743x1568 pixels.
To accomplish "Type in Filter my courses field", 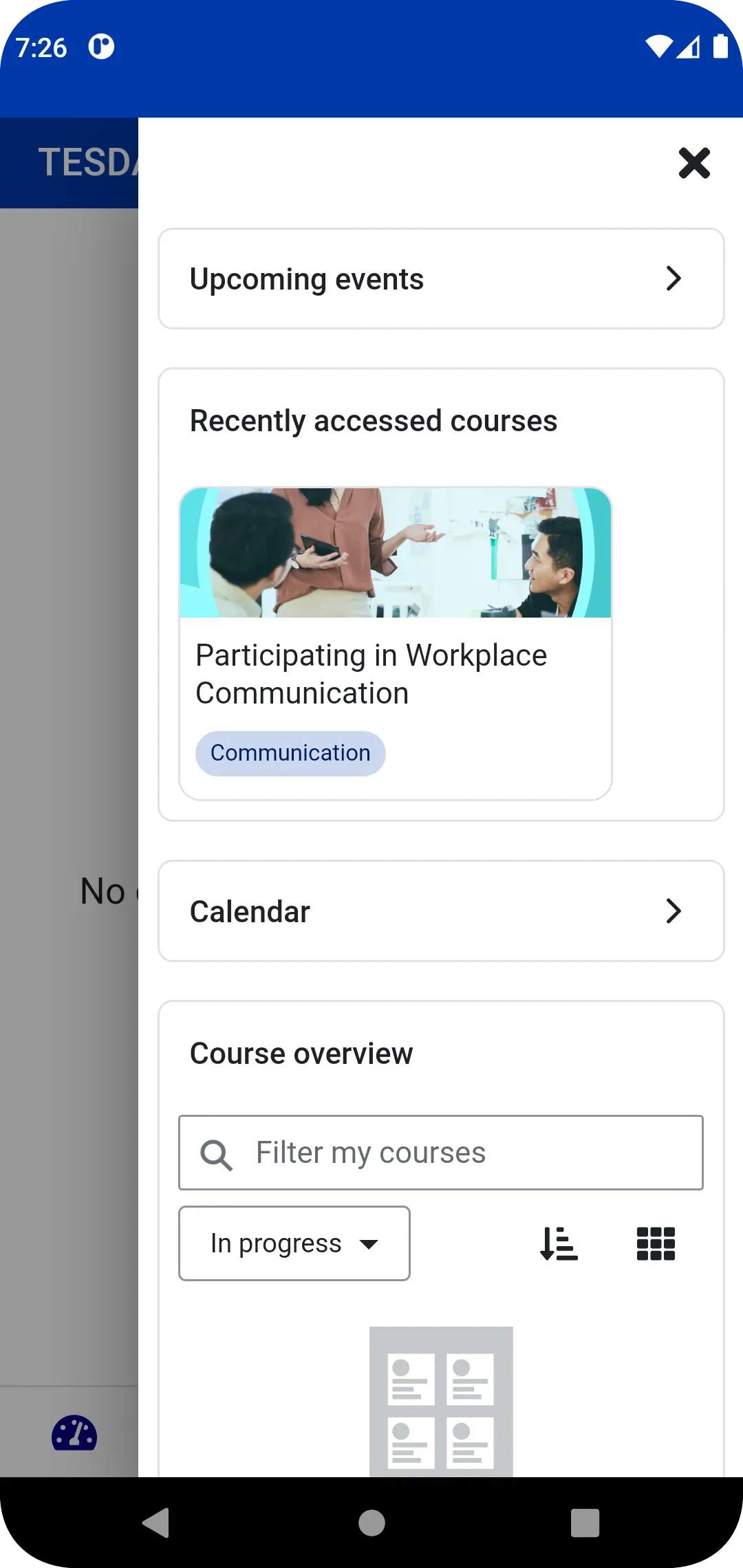I will point(468,1153).
